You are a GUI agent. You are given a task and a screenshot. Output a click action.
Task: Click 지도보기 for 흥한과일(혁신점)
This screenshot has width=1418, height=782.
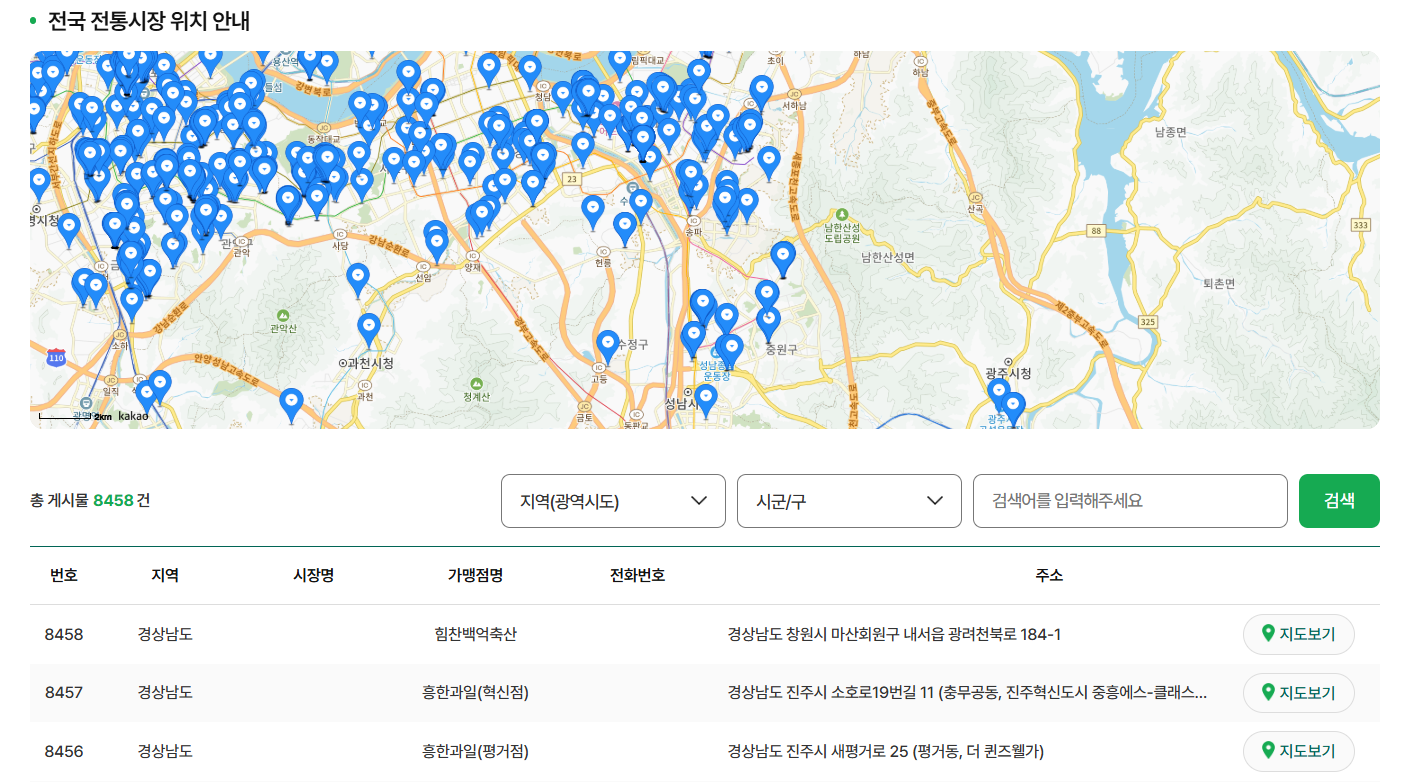point(1297,693)
